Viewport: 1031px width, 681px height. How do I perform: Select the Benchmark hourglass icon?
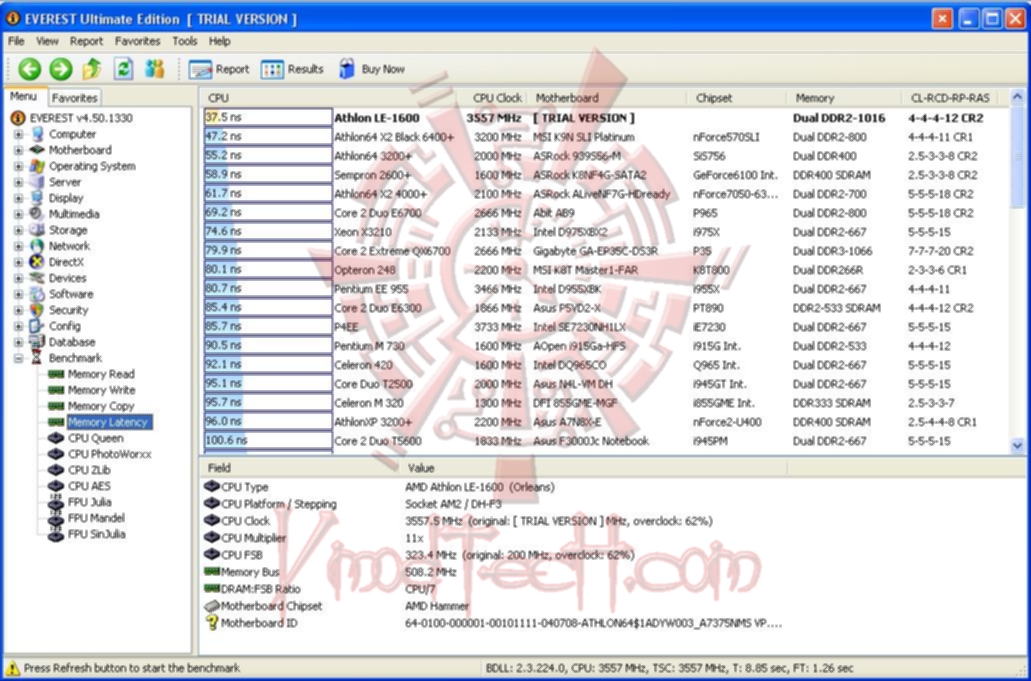coord(37,358)
